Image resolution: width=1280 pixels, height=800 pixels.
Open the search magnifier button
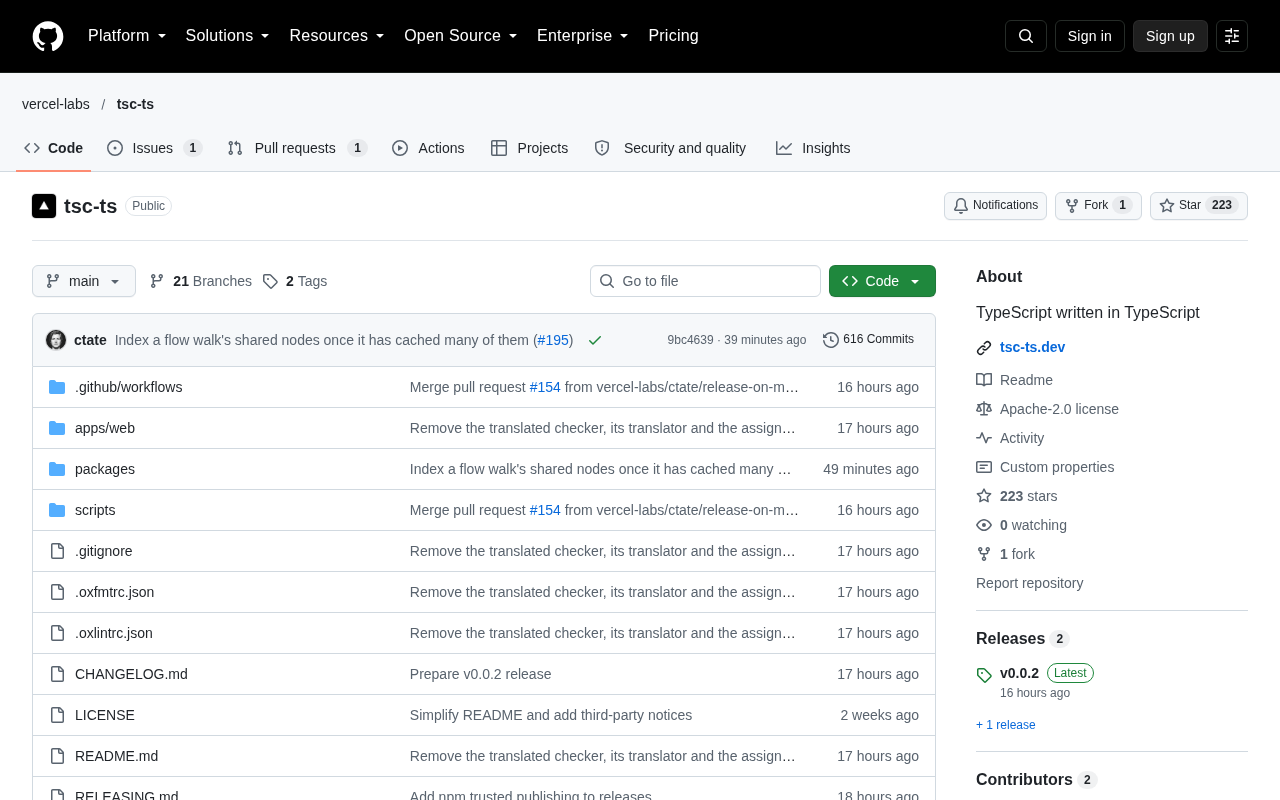(1026, 36)
